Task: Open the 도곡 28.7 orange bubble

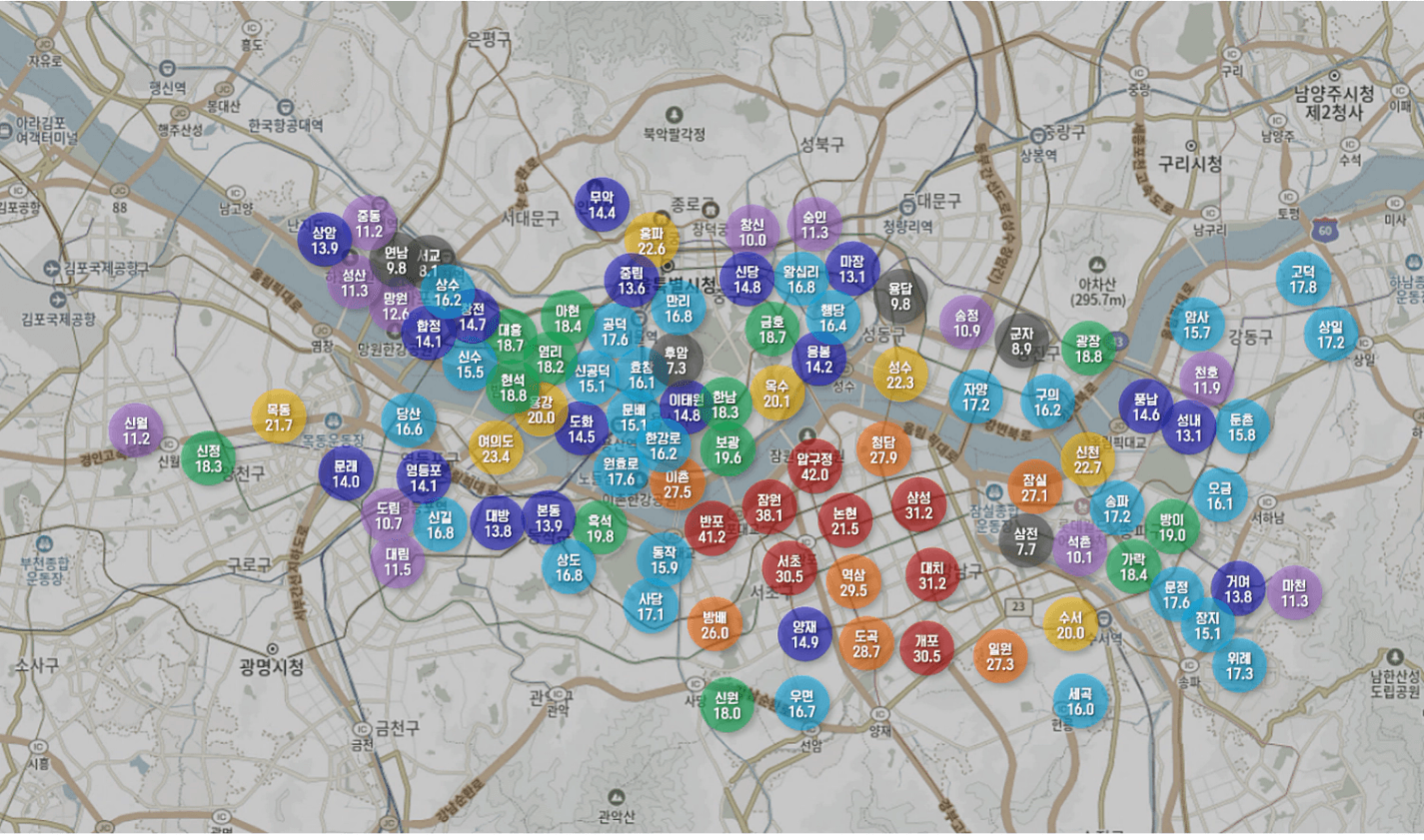Action: (x=866, y=644)
